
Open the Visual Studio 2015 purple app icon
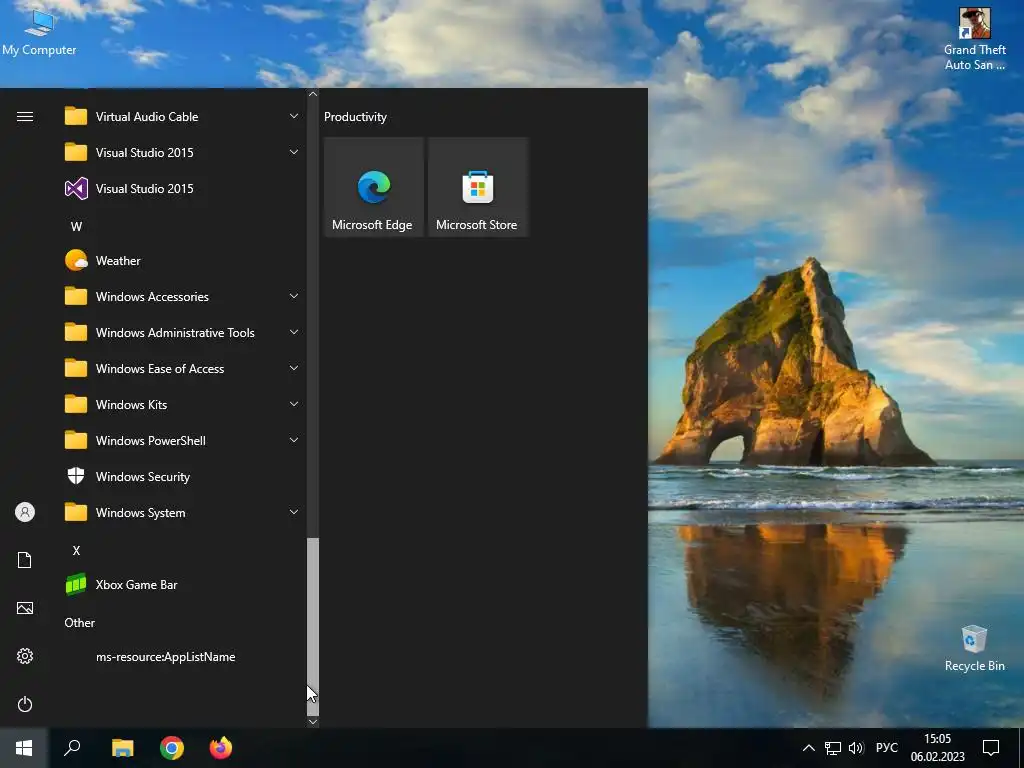(x=76, y=189)
